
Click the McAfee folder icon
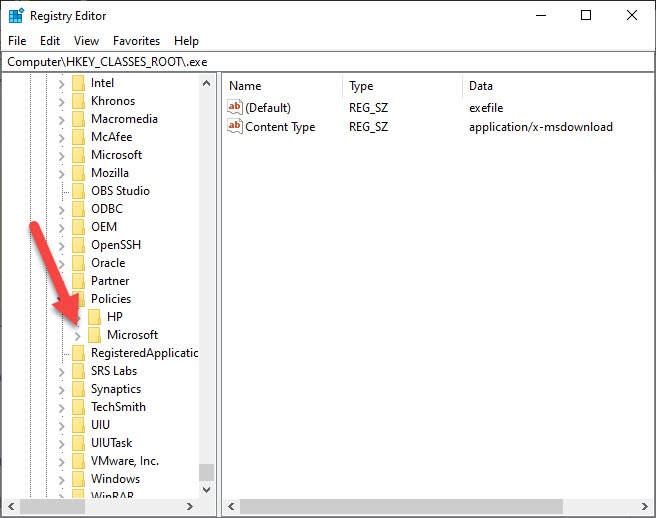[79, 137]
